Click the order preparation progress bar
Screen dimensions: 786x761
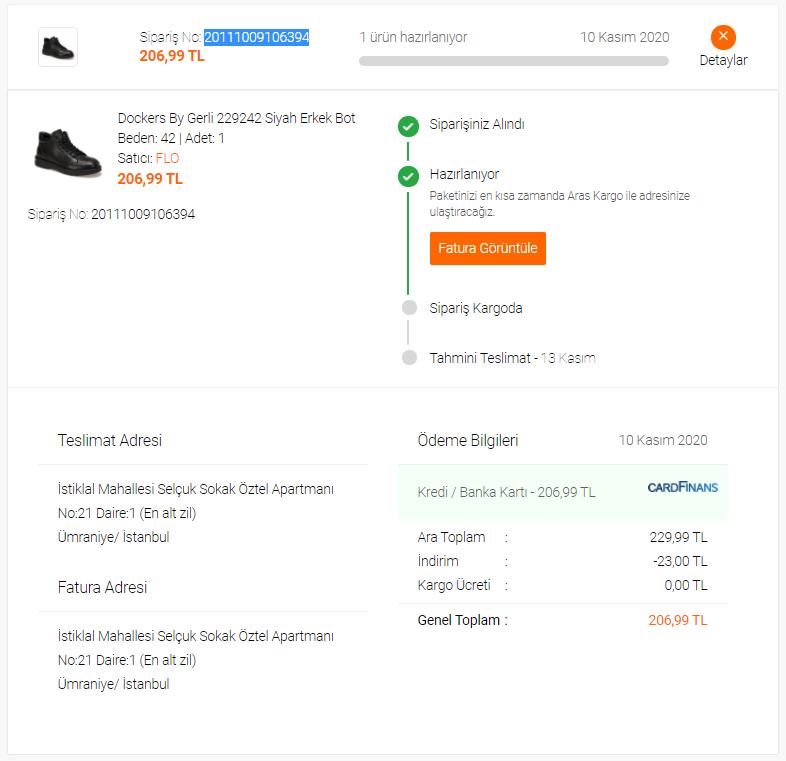click(513, 61)
